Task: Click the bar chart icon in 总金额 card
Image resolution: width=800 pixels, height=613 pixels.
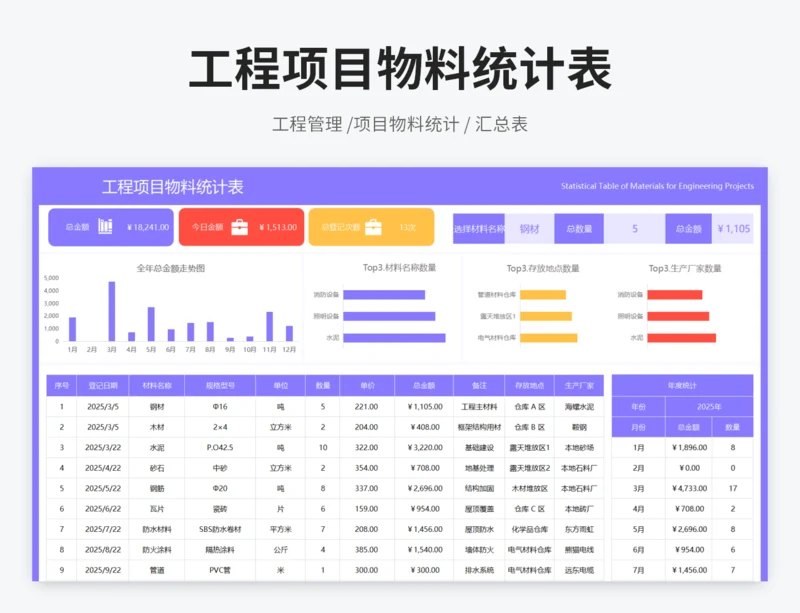Action: click(105, 226)
